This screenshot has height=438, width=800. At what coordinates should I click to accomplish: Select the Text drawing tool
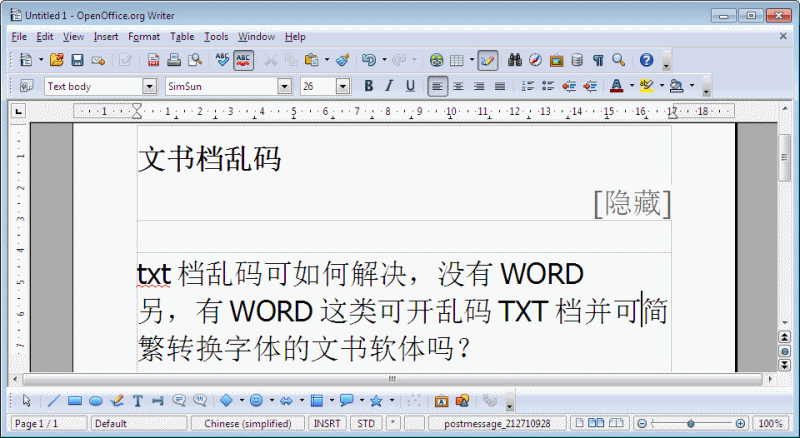(x=137, y=401)
